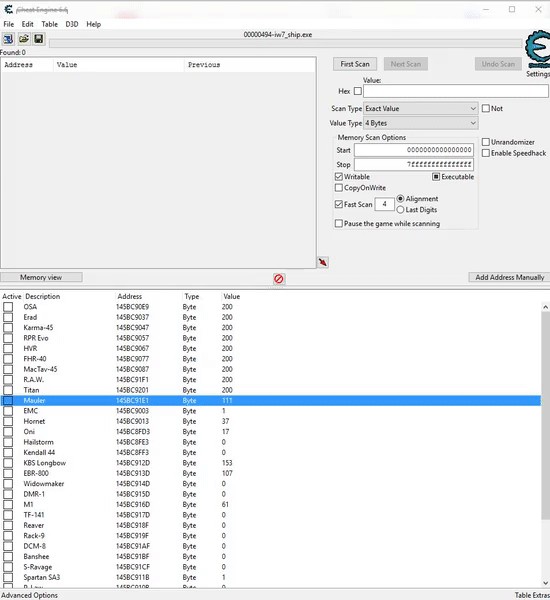
Task: Click the Start address field
Action: coord(414,150)
